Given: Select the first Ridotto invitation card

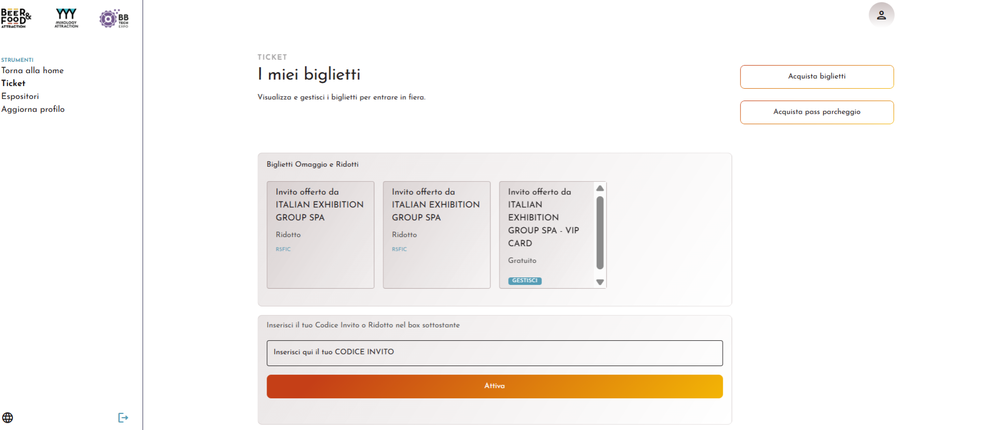Looking at the screenshot, I should pyautogui.click(x=320, y=234).
